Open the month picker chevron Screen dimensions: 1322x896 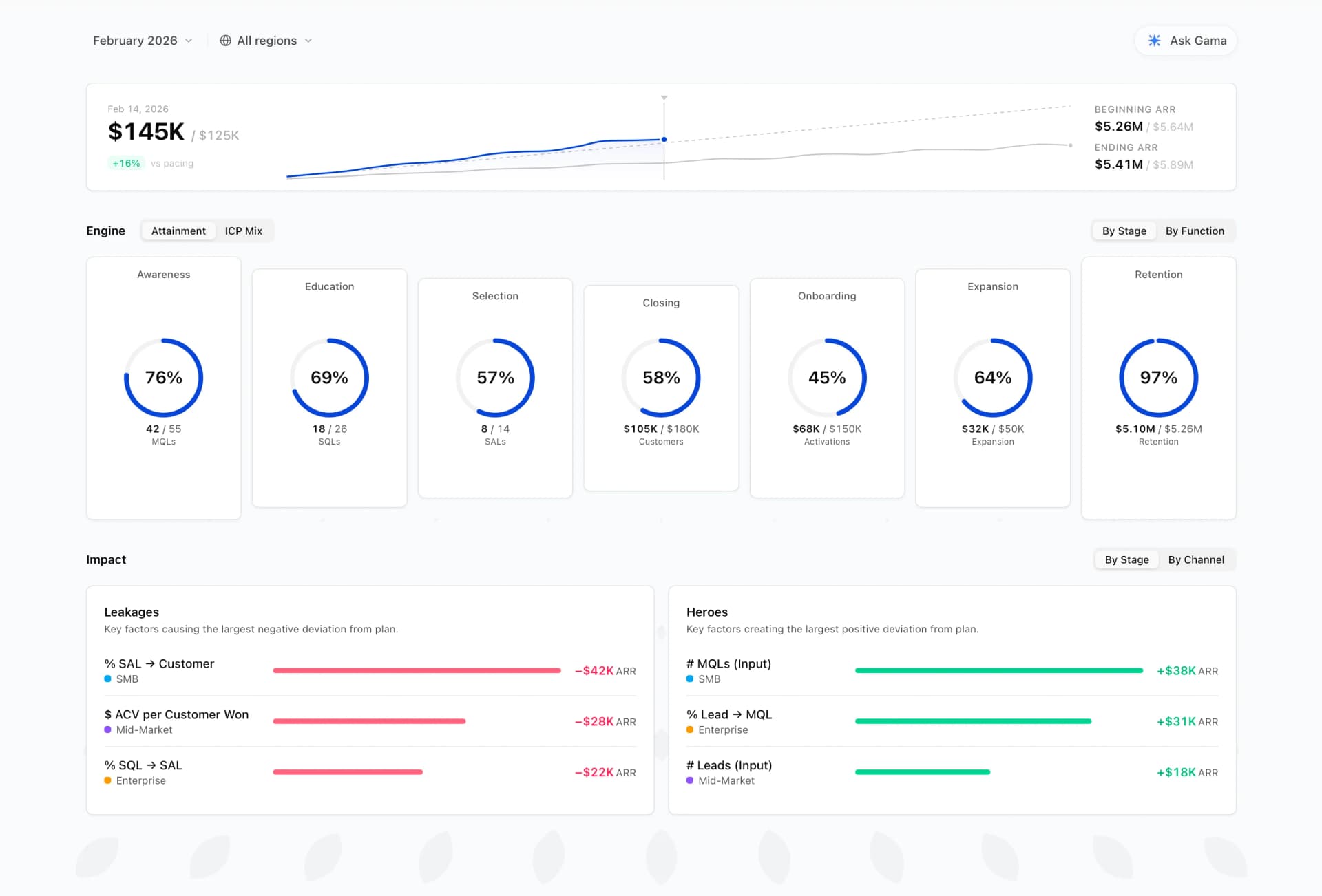coord(189,41)
